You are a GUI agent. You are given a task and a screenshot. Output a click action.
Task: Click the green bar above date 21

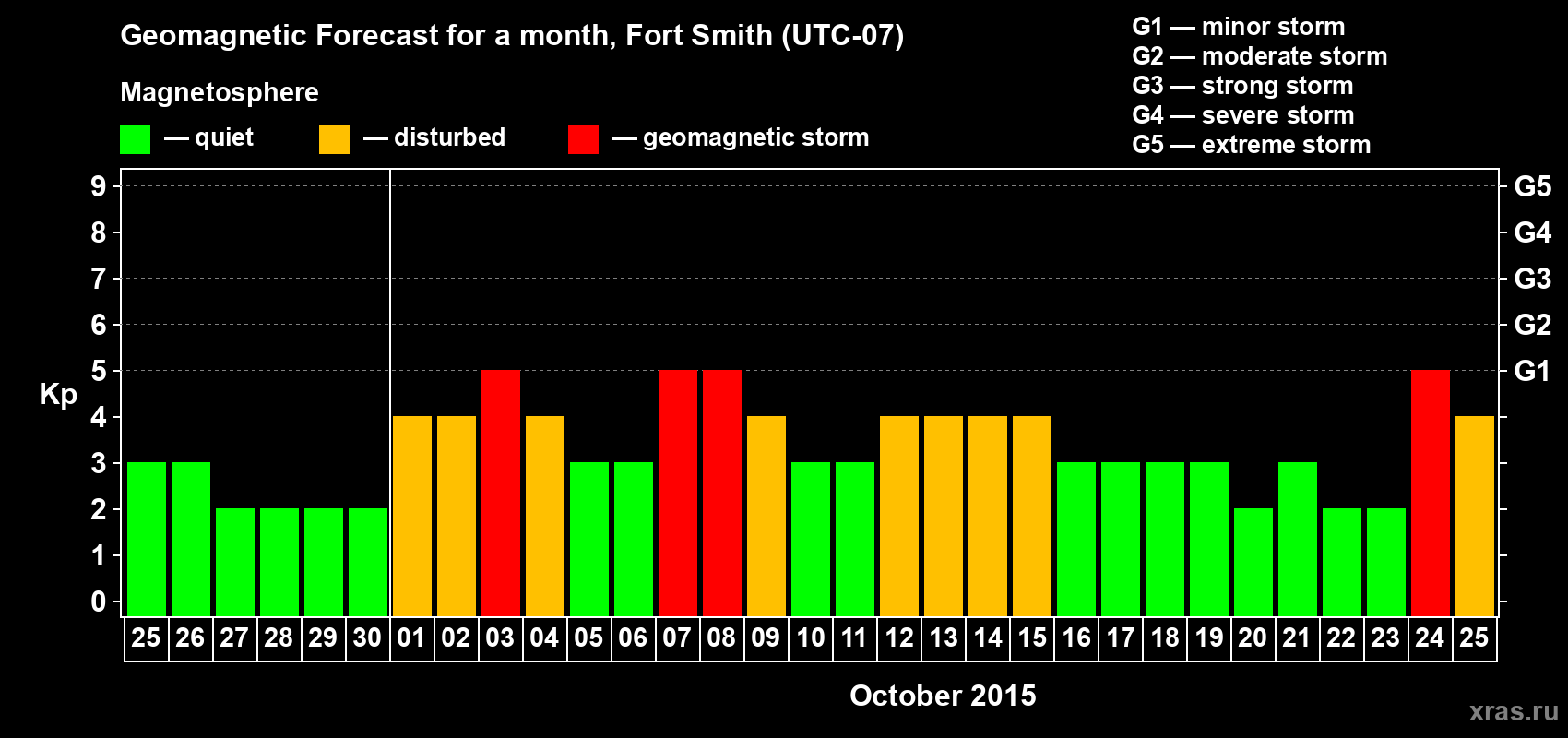[x=1297, y=540]
